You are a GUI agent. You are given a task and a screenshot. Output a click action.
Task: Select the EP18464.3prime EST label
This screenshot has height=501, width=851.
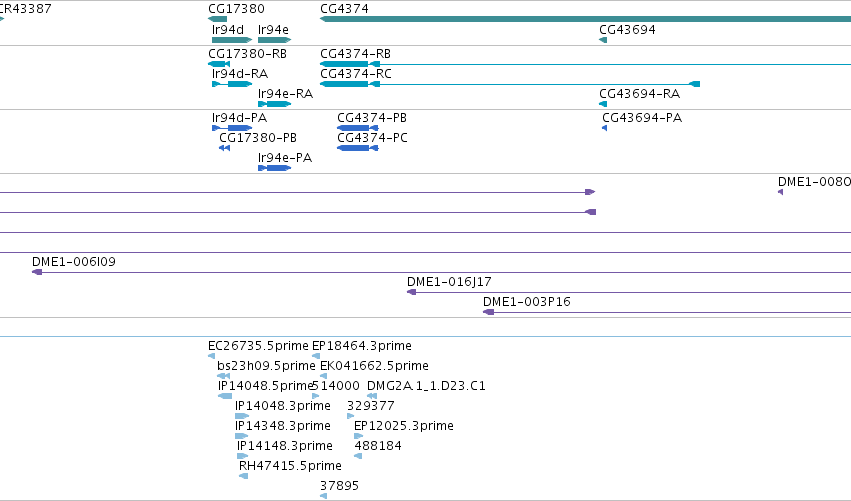361,346
